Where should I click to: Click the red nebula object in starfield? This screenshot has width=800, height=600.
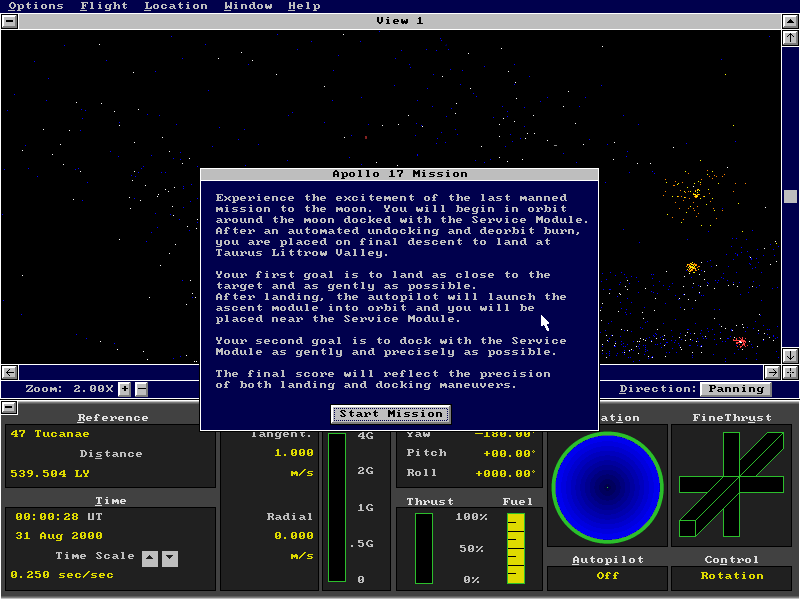(x=740, y=341)
